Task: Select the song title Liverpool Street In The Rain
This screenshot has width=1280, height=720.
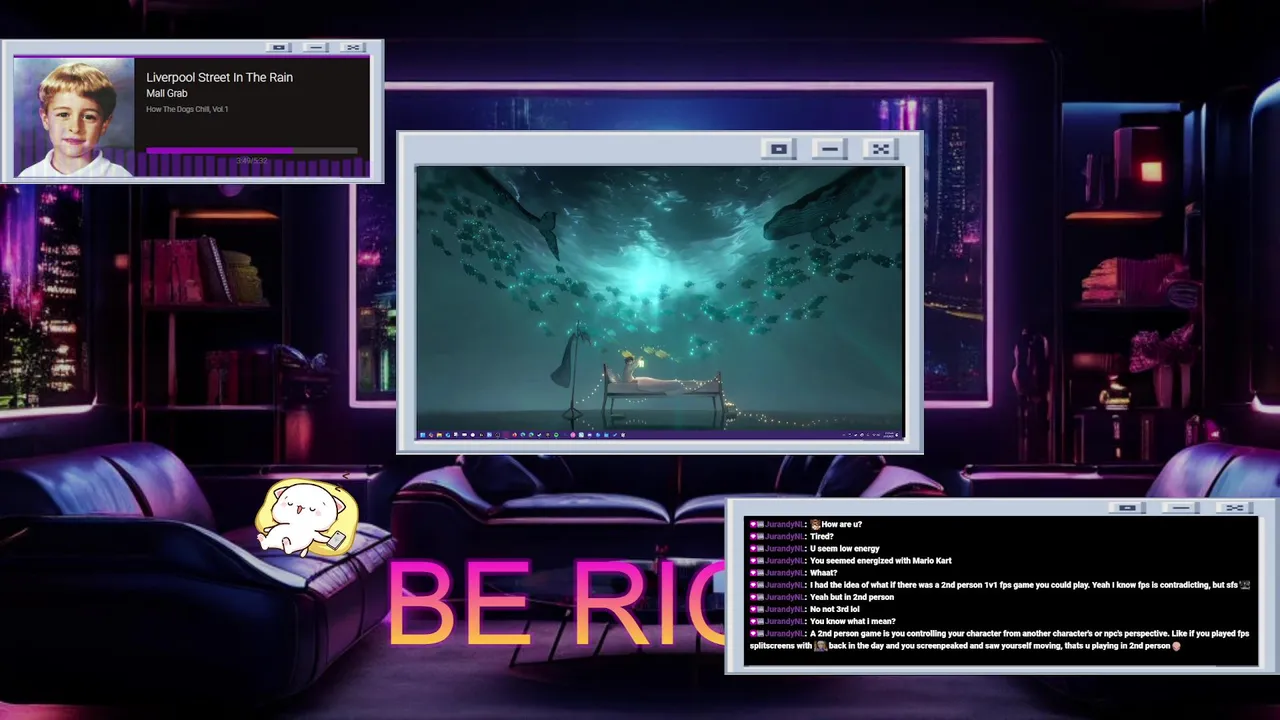Action: click(x=219, y=77)
